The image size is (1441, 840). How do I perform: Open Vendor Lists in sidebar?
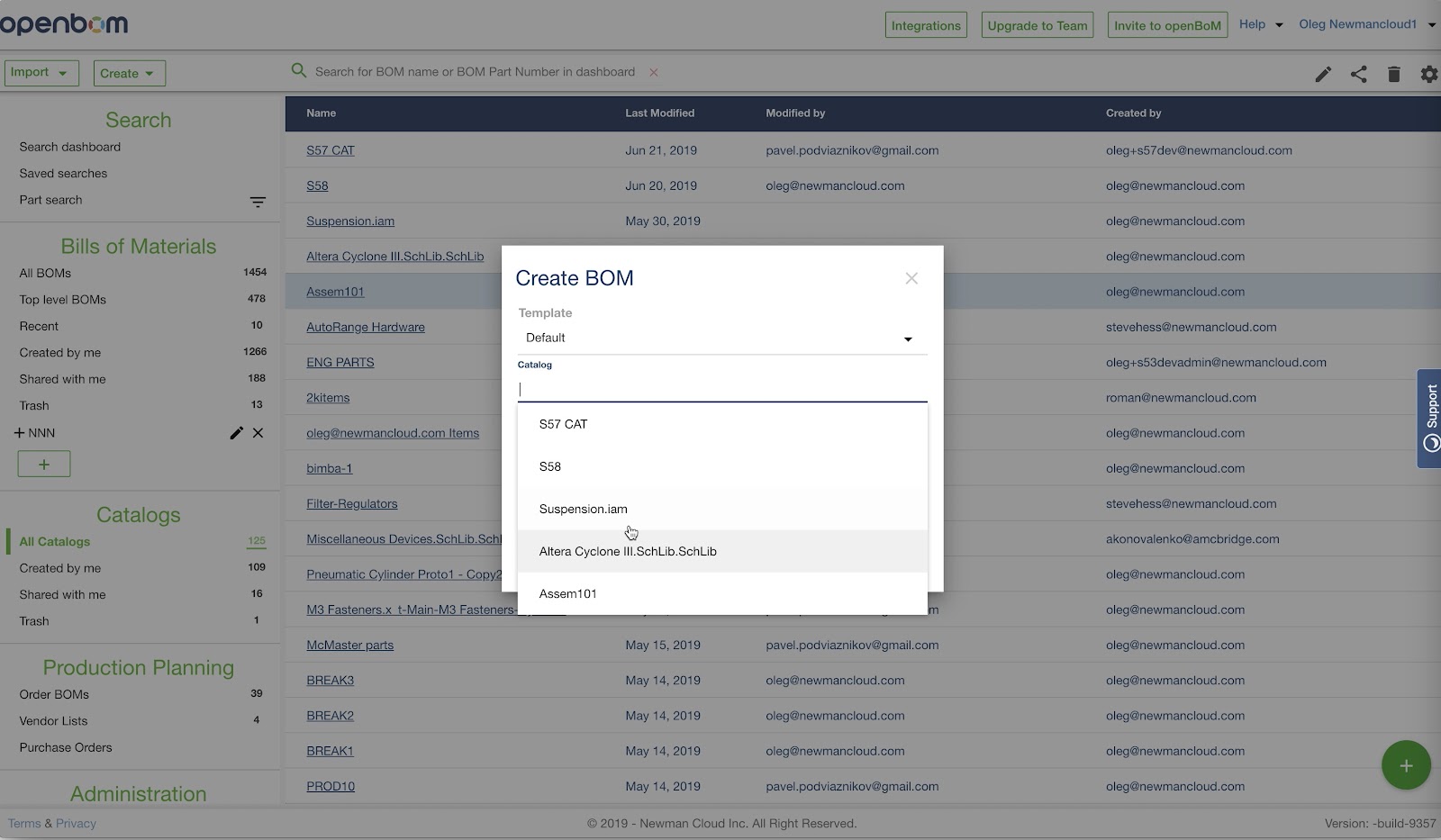(53, 721)
